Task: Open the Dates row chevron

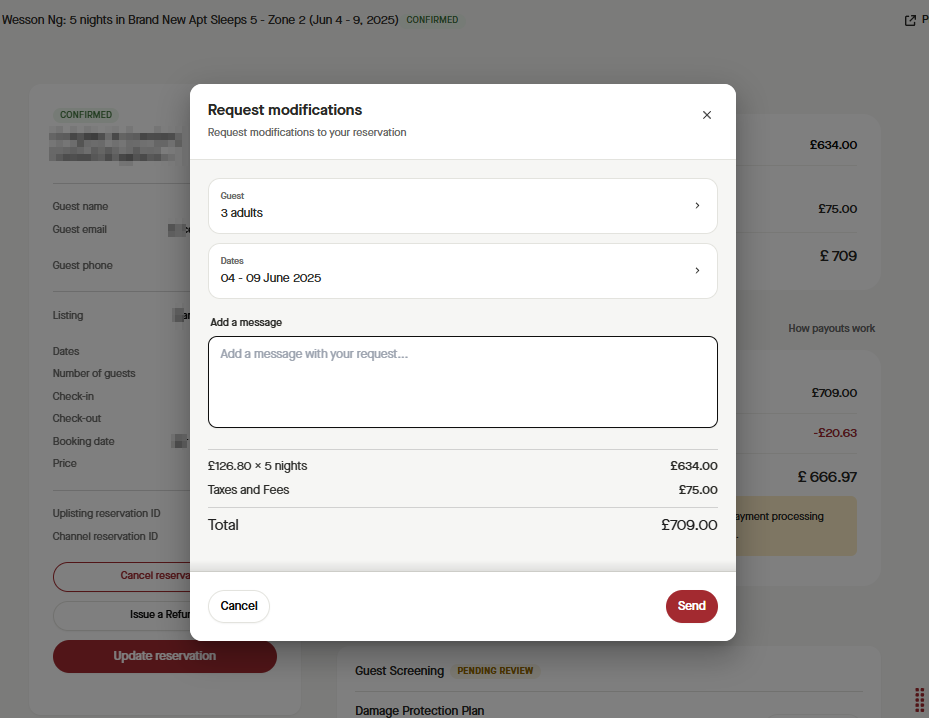Action: 697,271
